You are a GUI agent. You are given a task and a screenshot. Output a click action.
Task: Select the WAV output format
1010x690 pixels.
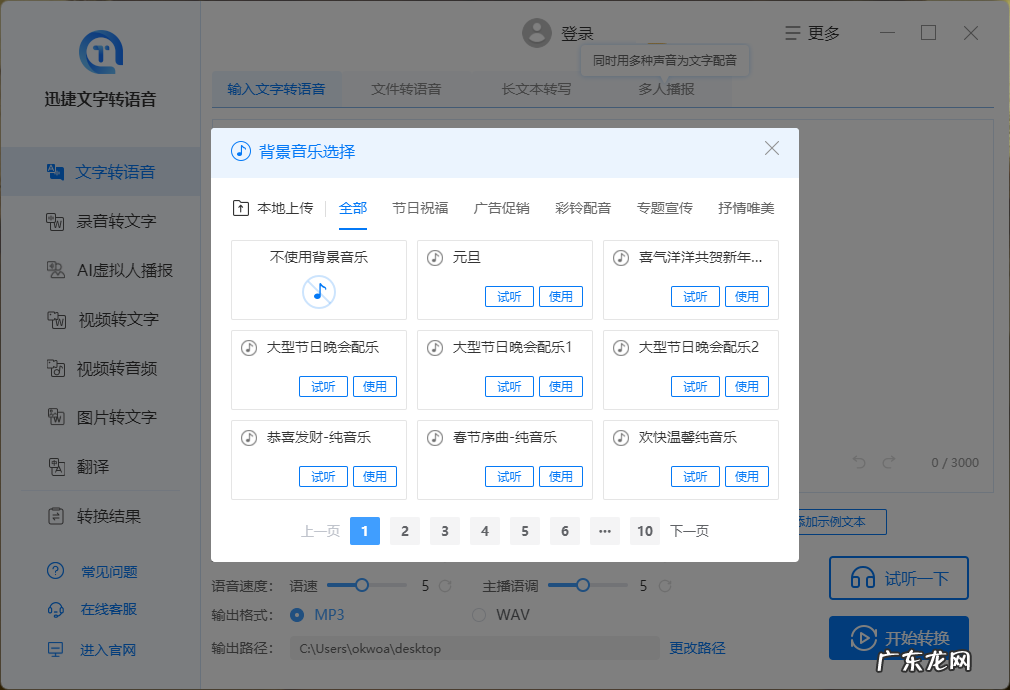[x=479, y=614]
